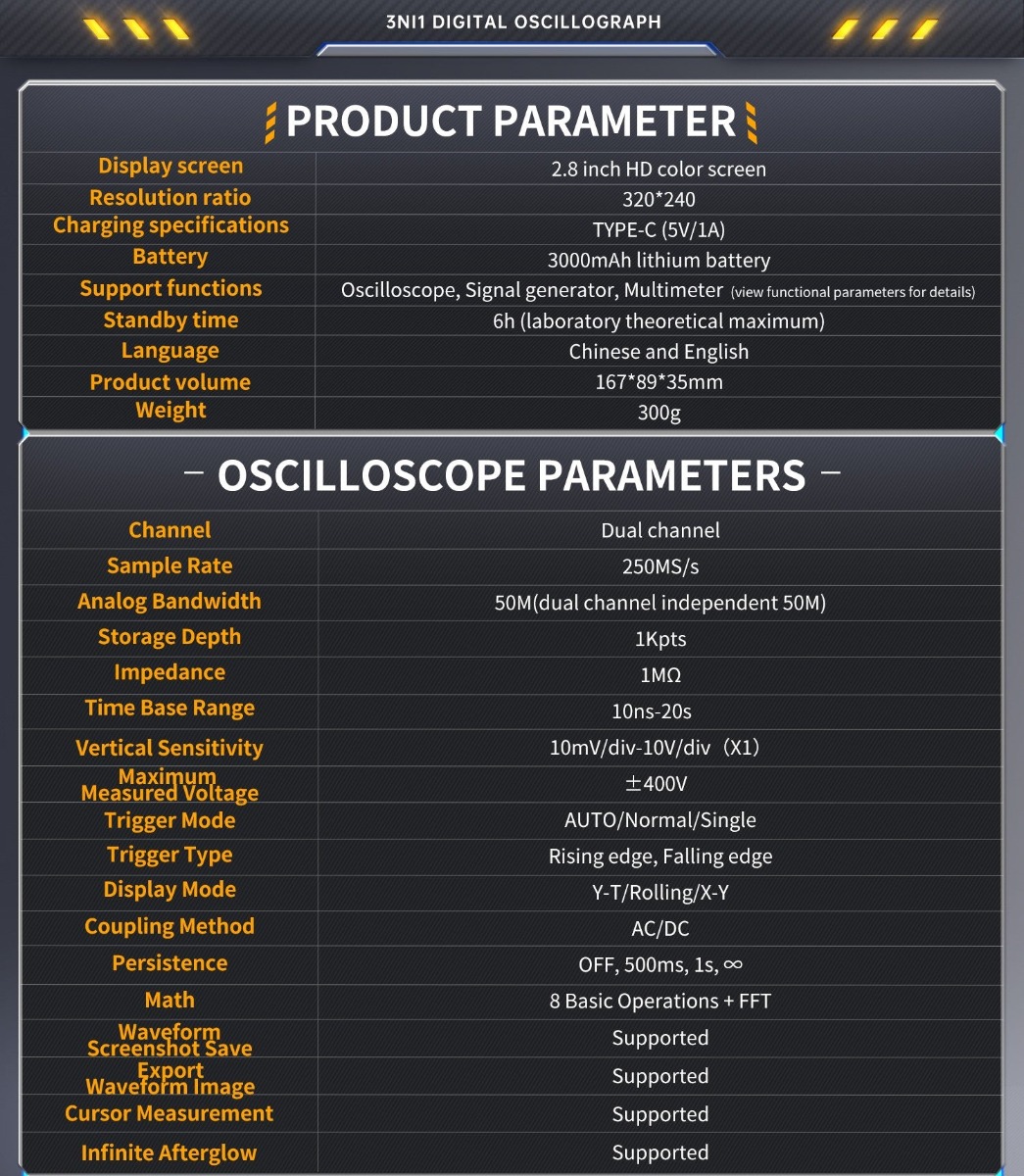Click the Display screen label

tap(171, 167)
